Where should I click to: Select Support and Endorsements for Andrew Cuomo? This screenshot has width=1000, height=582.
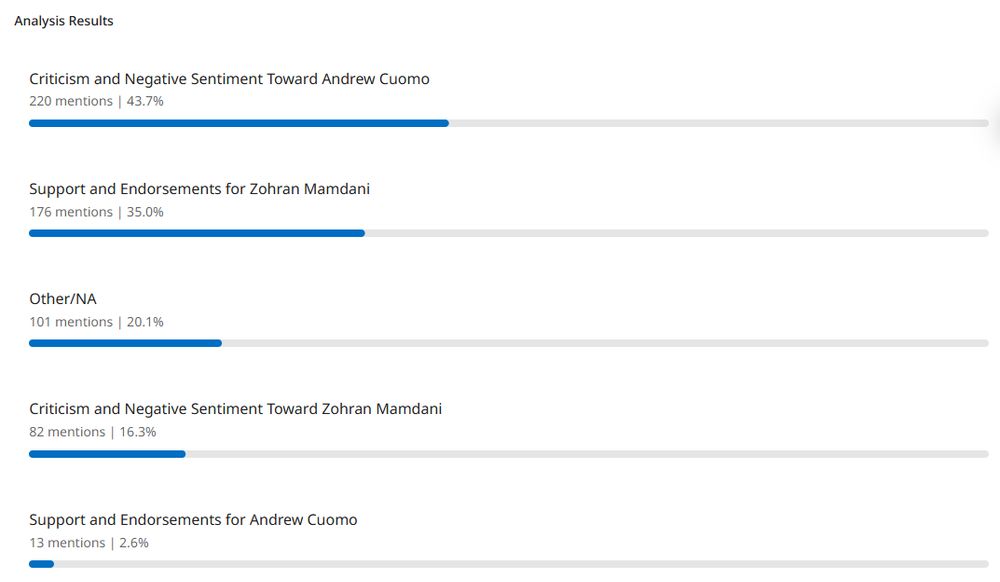click(x=193, y=520)
